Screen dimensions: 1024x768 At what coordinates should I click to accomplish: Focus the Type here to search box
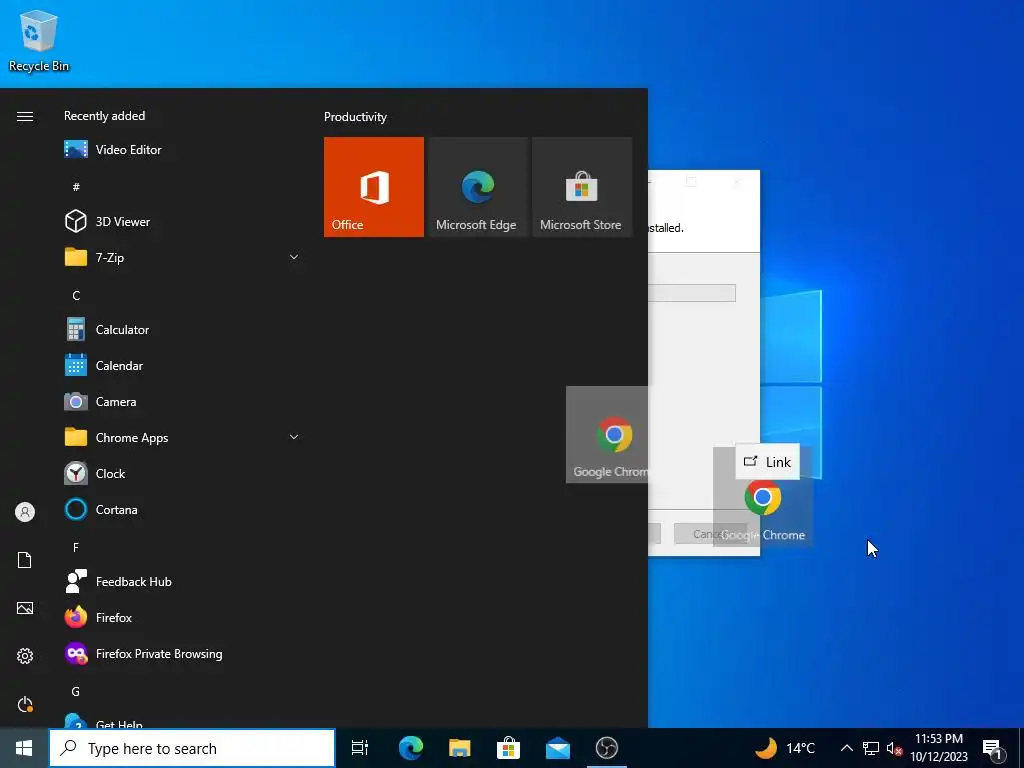[x=192, y=748]
